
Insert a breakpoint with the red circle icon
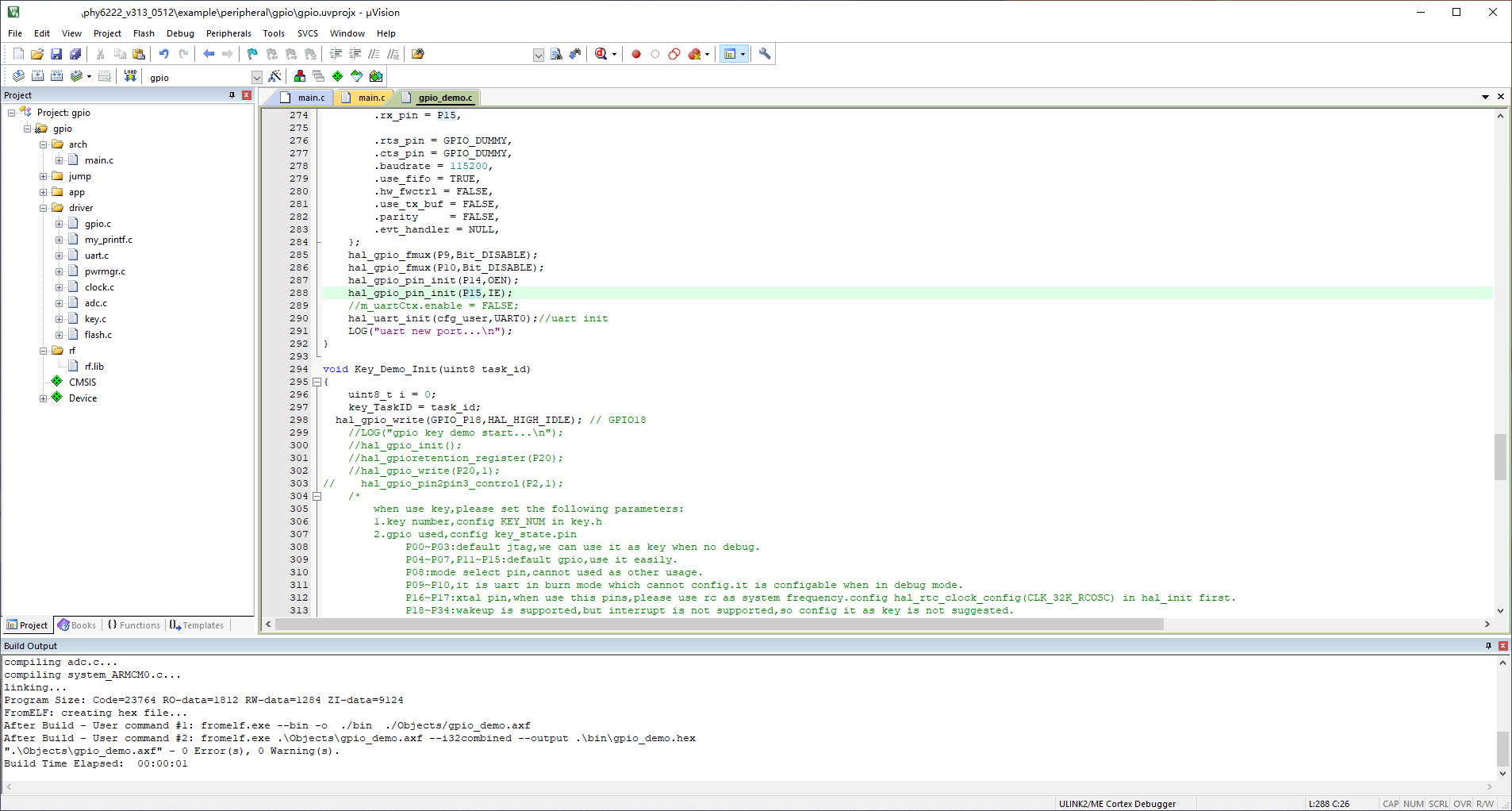coord(636,54)
